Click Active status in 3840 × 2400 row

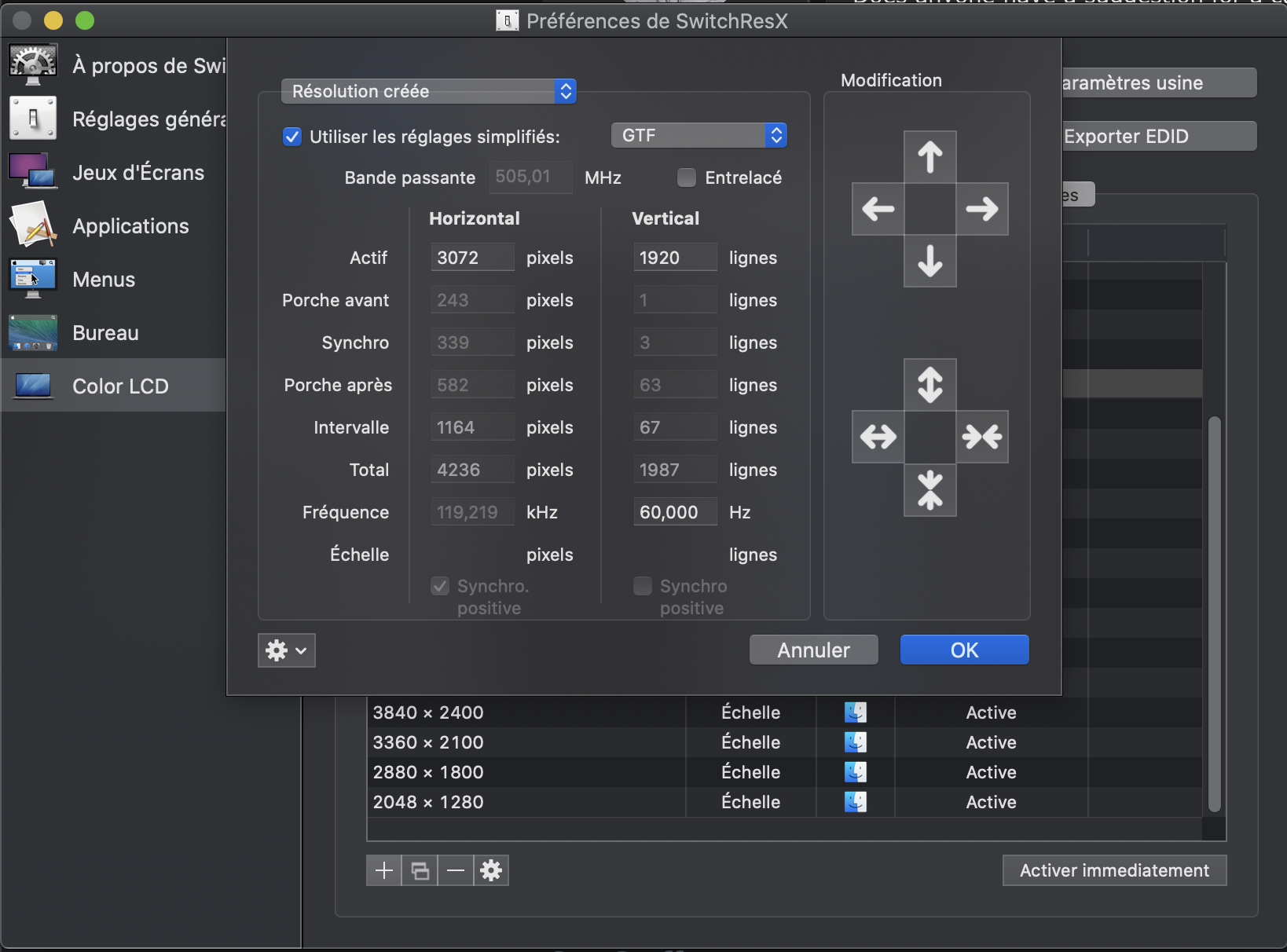[992, 712]
